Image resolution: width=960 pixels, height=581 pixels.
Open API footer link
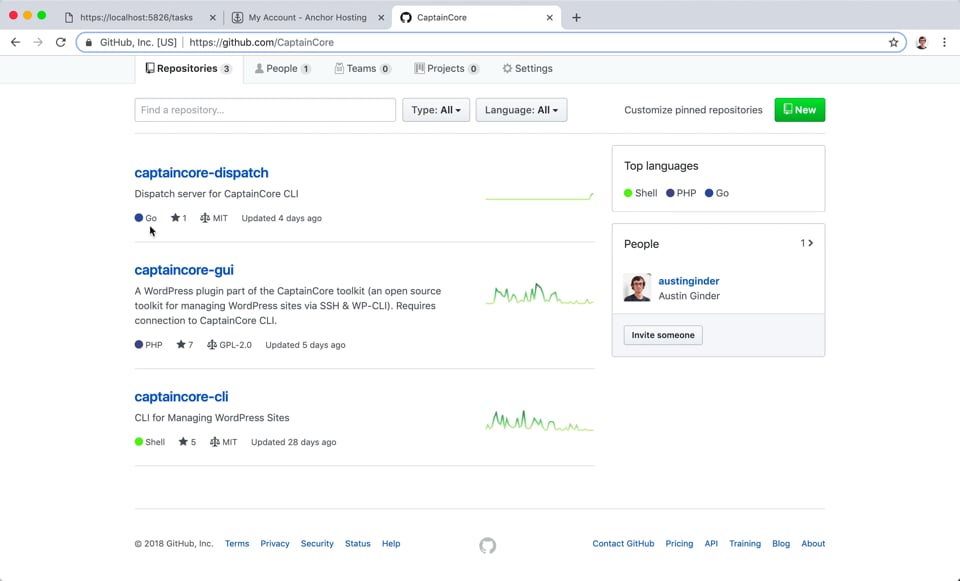pos(711,544)
